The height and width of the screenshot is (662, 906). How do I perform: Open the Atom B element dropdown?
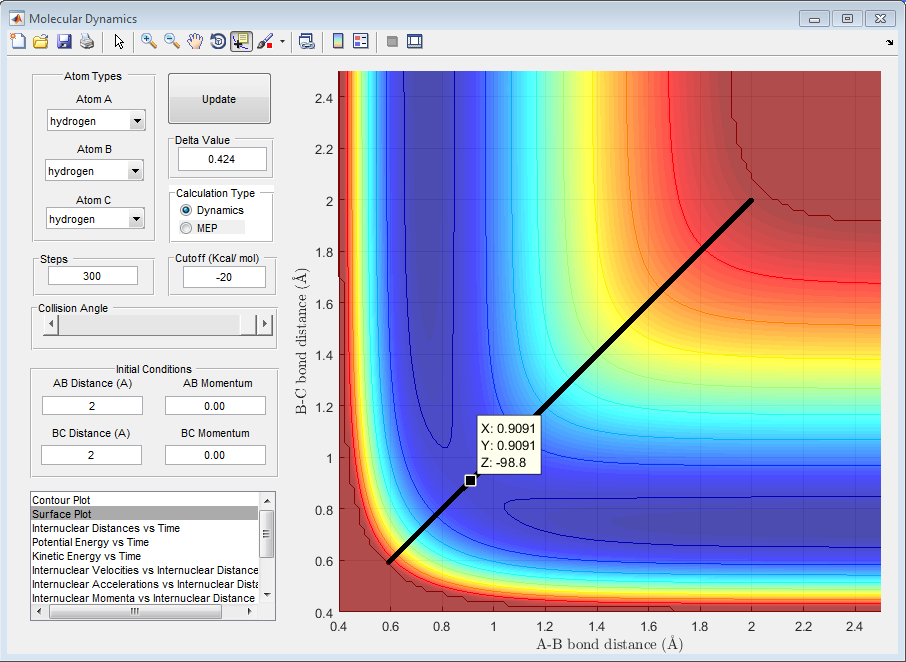(137, 171)
